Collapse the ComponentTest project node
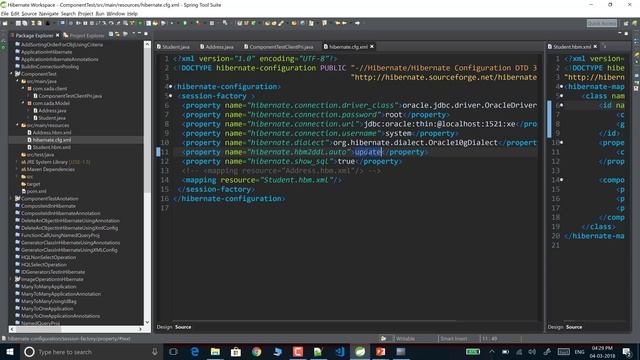 [11, 74]
